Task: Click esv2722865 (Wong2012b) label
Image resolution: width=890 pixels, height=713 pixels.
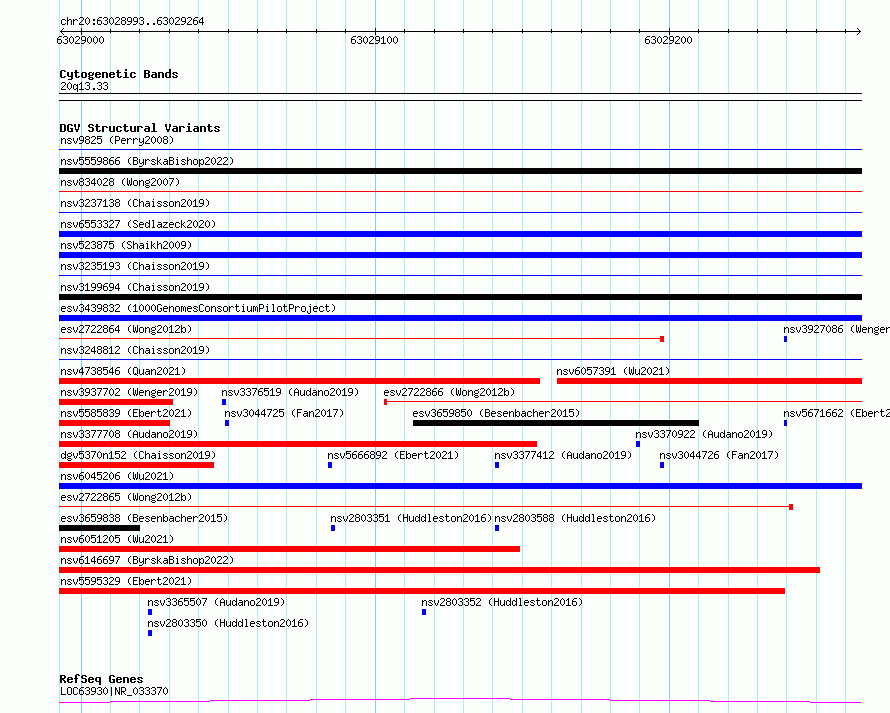Action: (x=126, y=497)
